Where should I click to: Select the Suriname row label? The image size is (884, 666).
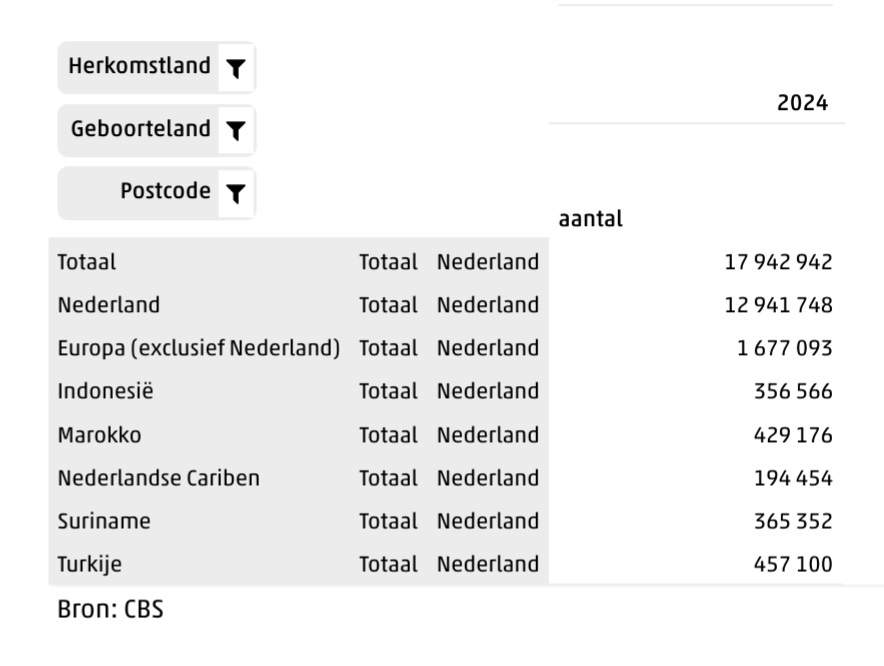click(104, 521)
